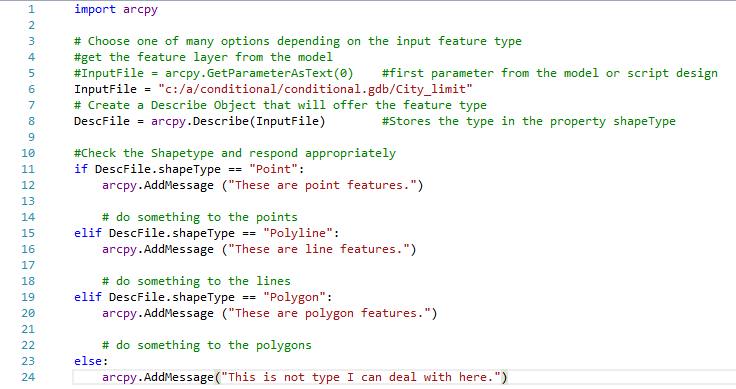Click string "Polyline" on line 15
Screen dimensions: 736x389
[298, 233]
